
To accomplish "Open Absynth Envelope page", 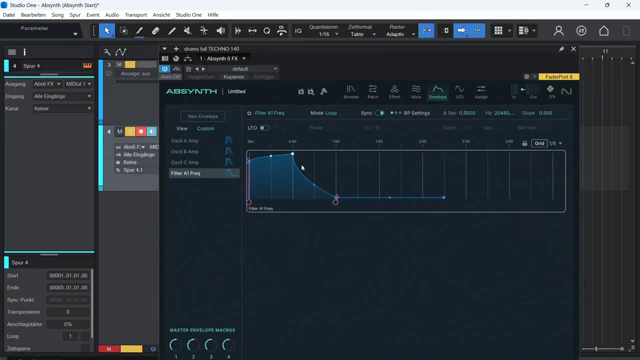I will pyautogui.click(x=438, y=92).
